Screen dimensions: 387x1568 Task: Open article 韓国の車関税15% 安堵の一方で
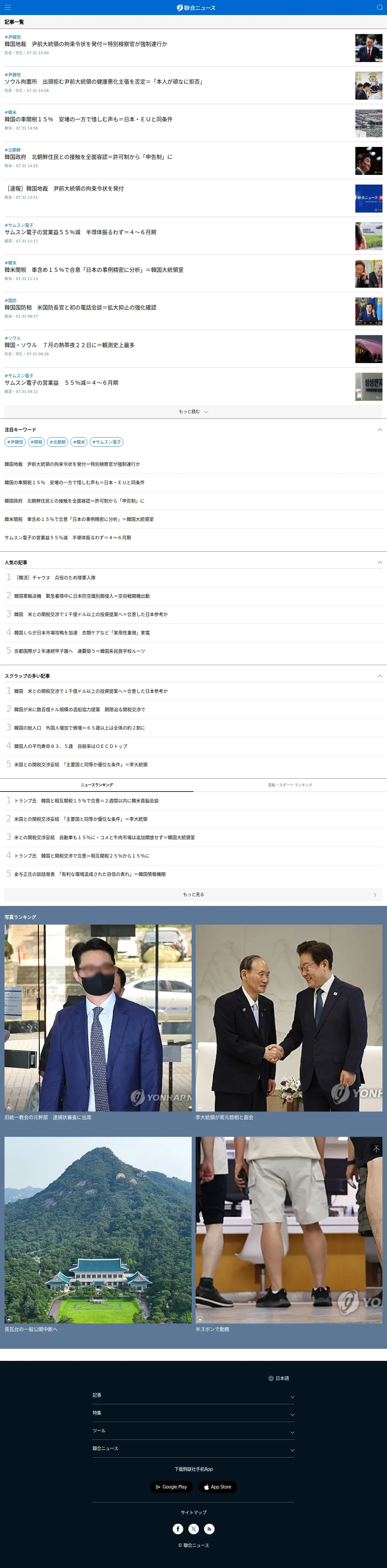coord(88,119)
